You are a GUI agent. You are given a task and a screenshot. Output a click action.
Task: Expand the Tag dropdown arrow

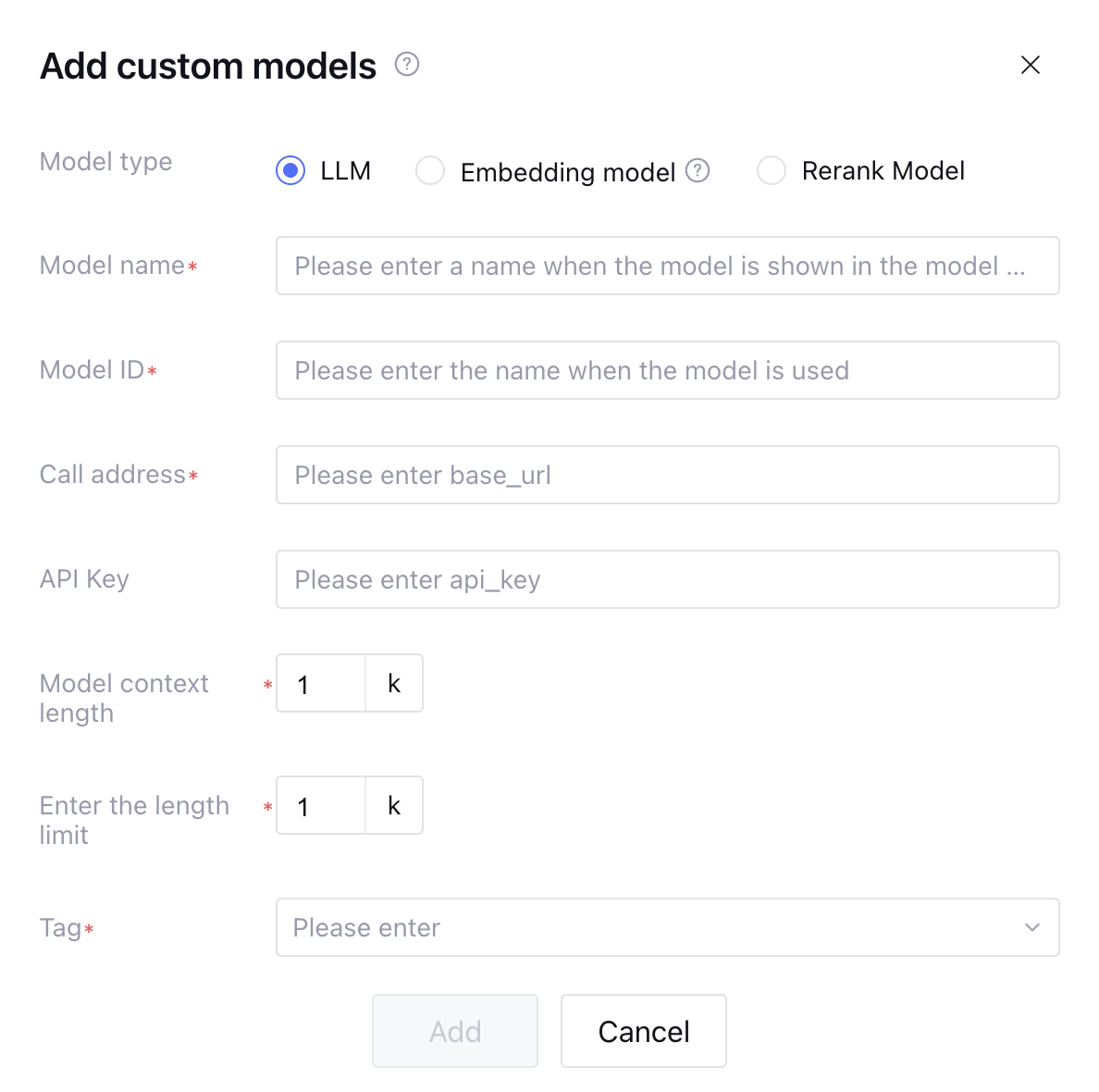[x=1032, y=927]
